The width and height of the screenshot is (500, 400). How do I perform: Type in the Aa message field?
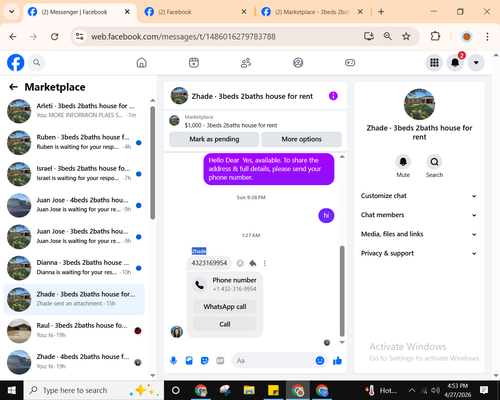(273, 360)
